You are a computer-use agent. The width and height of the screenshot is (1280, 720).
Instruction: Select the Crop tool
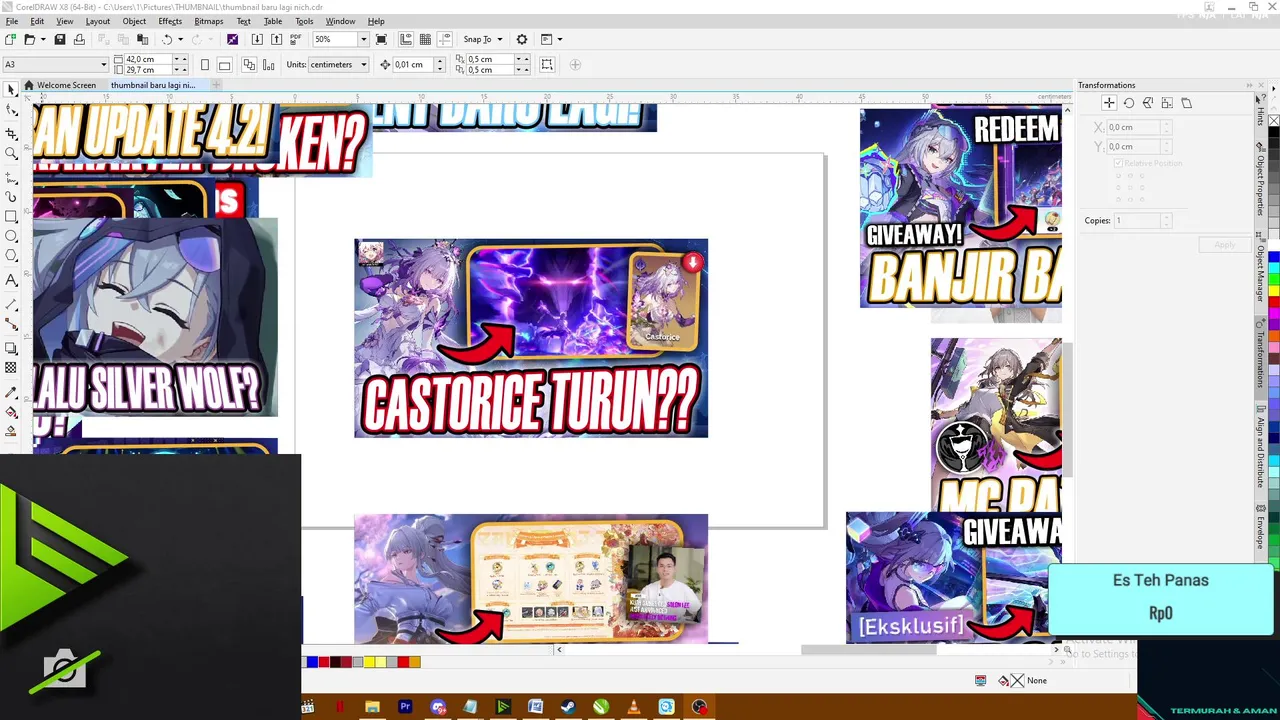click(11, 133)
